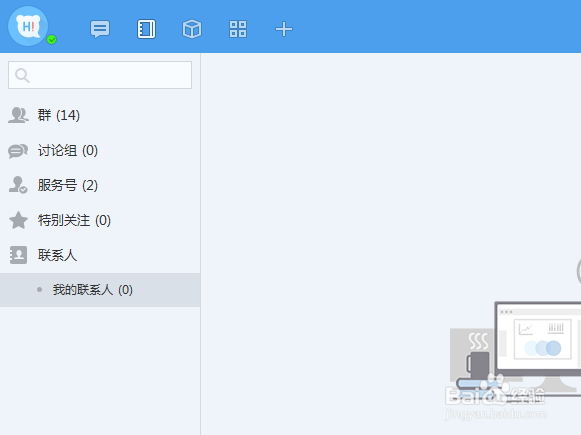Open the 服务号 (2) service accounts
Image resolution: width=581 pixels, height=435 pixels.
100,185
